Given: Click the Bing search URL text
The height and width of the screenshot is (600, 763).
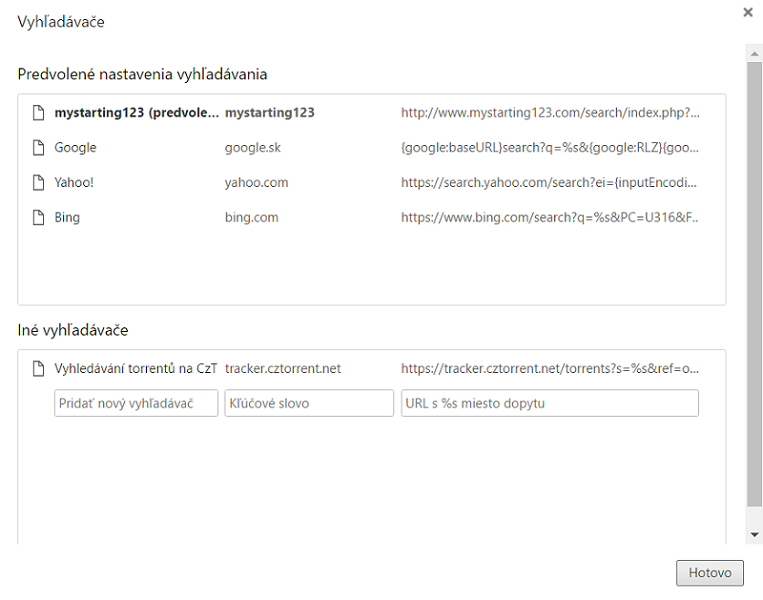Looking at the screenshot, I should click(x=550, y=218).
